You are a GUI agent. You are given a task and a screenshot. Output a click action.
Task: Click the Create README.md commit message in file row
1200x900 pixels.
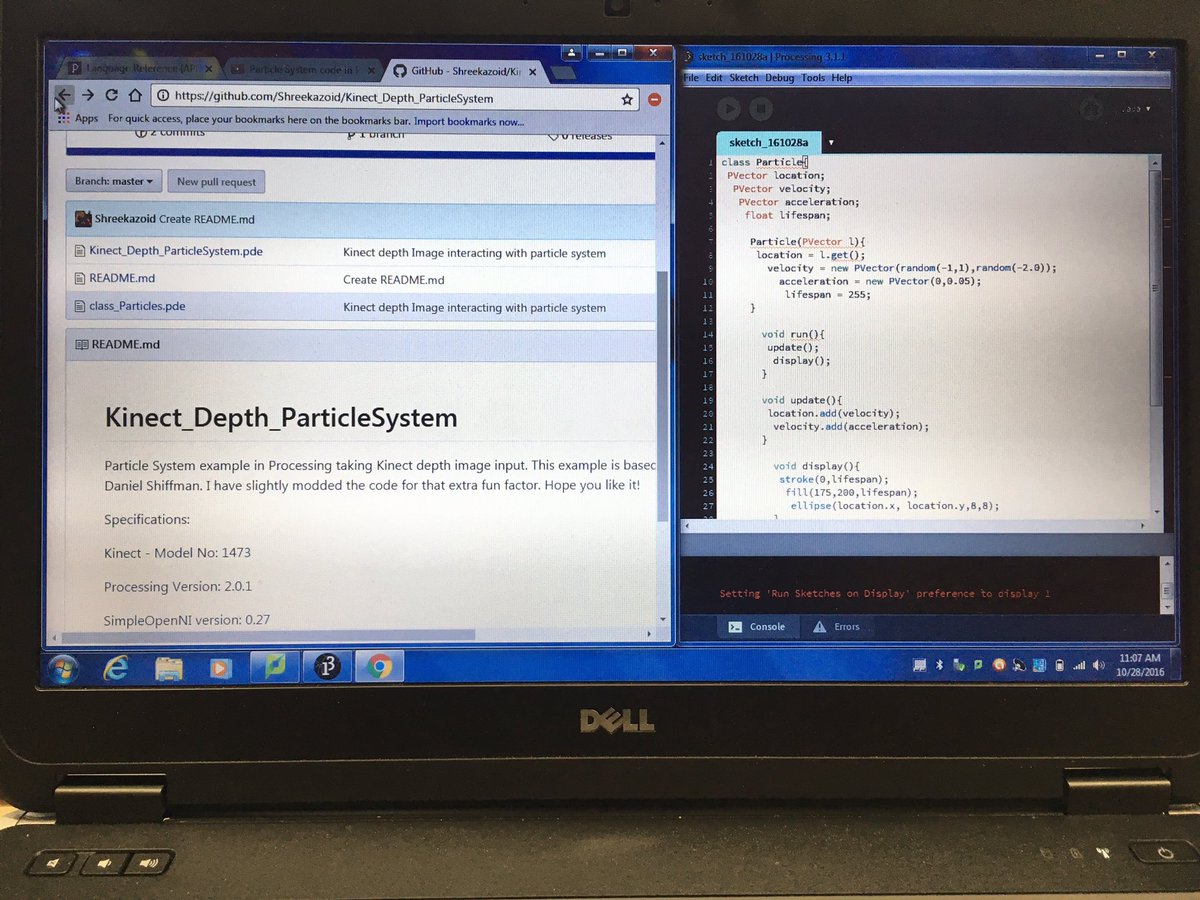[394, 280]
